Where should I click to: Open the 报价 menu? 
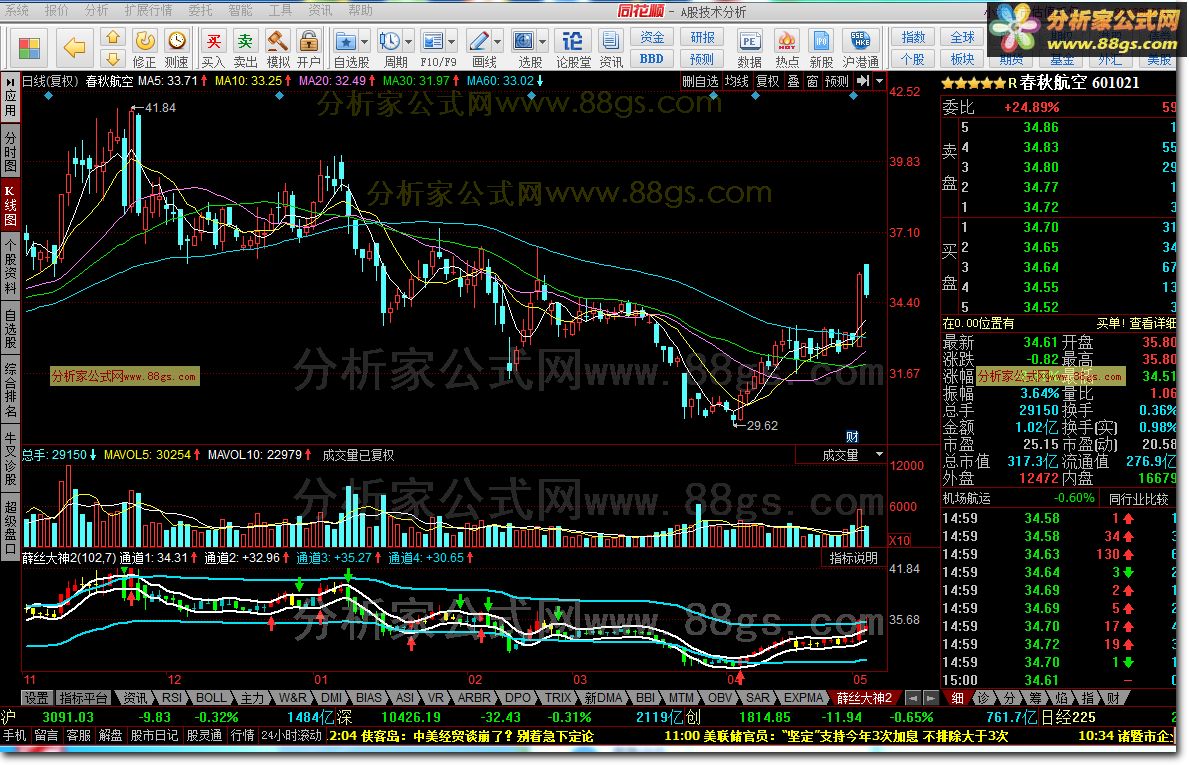[x=57, y=10]
